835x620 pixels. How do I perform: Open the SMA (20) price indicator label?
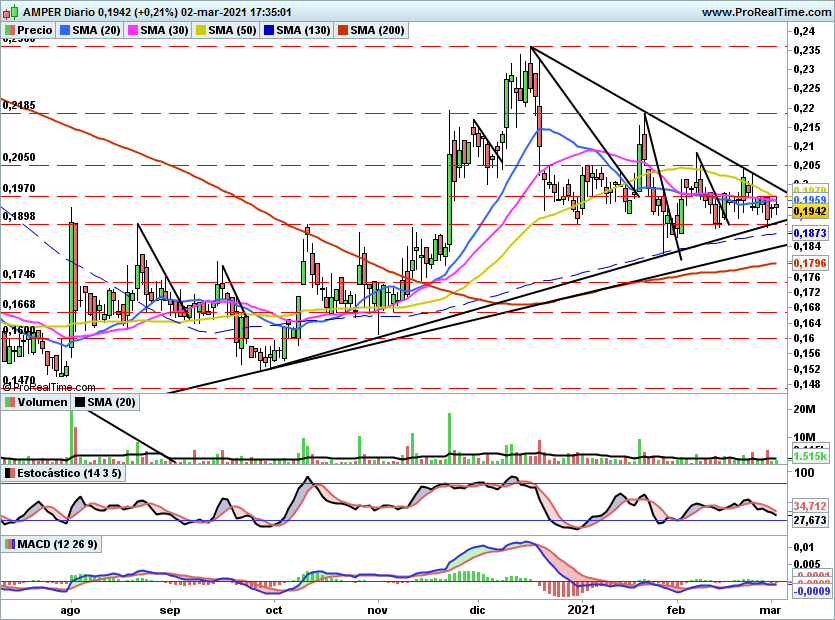96,30
